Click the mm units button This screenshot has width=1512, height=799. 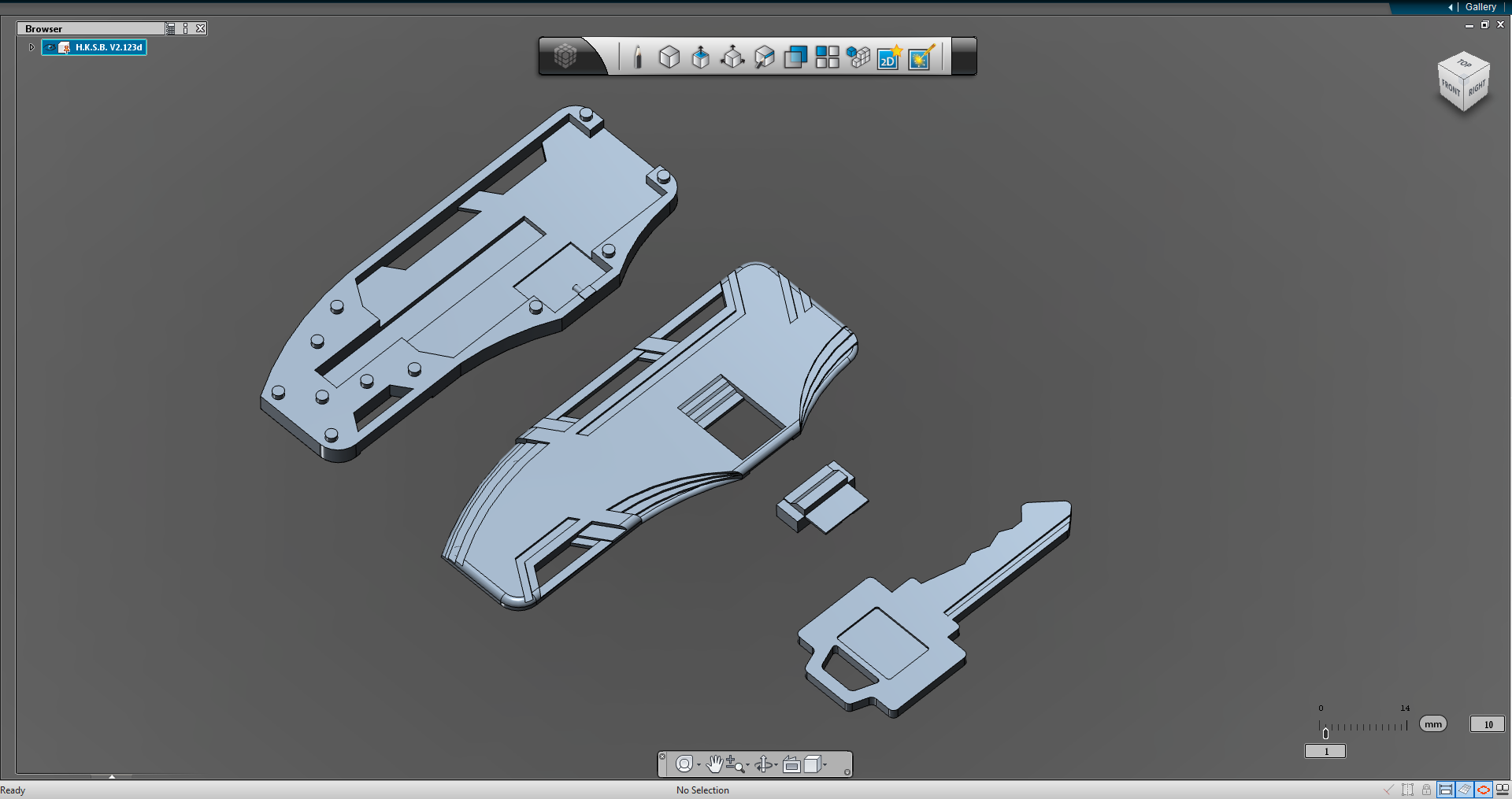pos(1433,724)
